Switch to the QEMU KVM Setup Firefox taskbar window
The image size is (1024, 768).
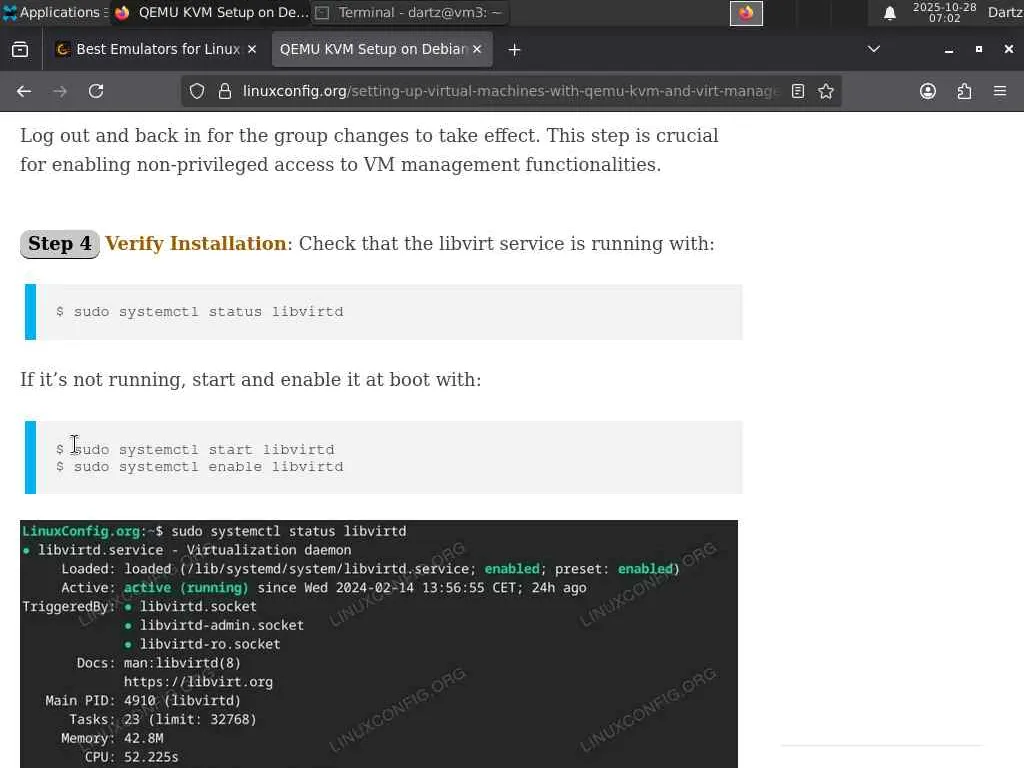point(212,12)
